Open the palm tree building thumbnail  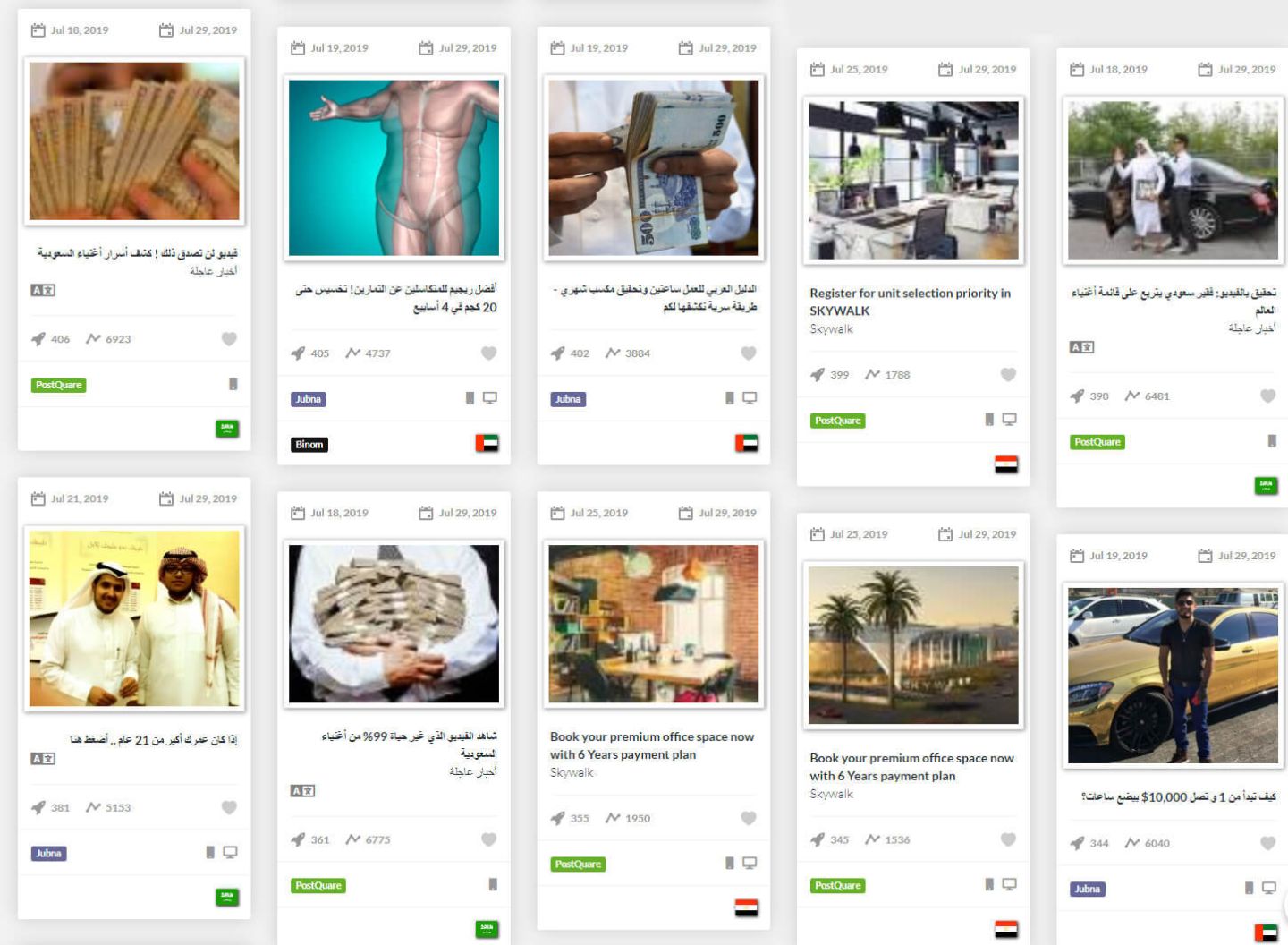point(913,645)
